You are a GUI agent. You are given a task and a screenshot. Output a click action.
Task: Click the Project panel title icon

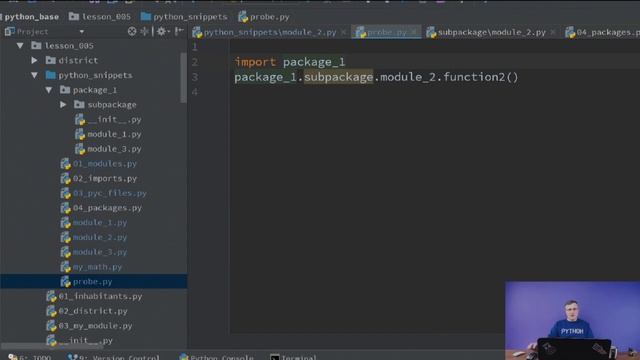pyautogui.click(x=10, y=31)
